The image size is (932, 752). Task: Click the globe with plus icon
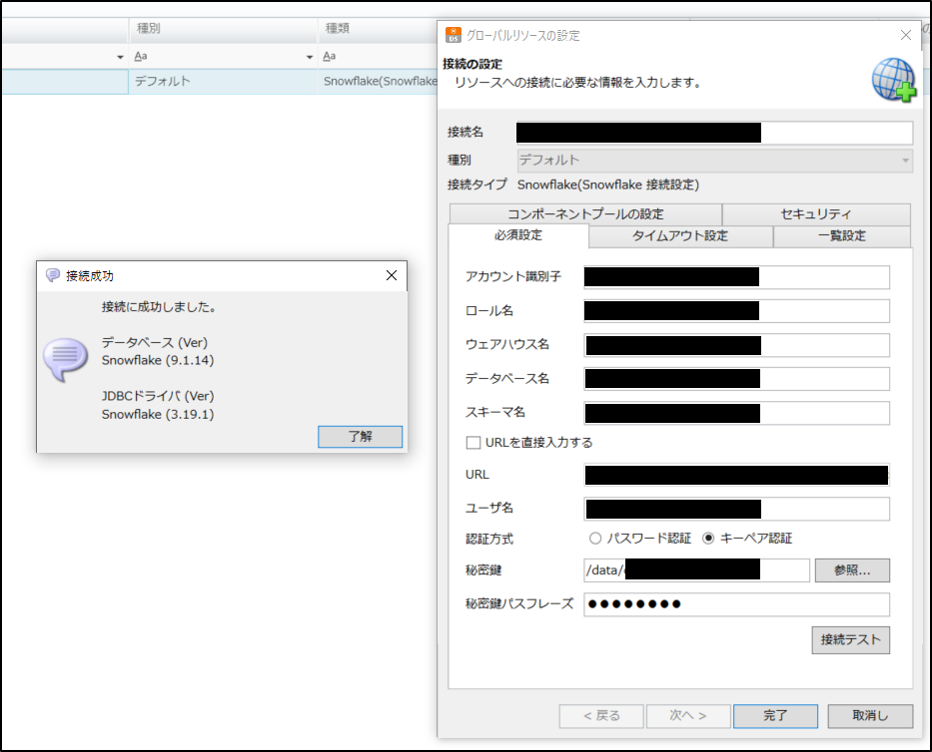[x=894, y=80]
